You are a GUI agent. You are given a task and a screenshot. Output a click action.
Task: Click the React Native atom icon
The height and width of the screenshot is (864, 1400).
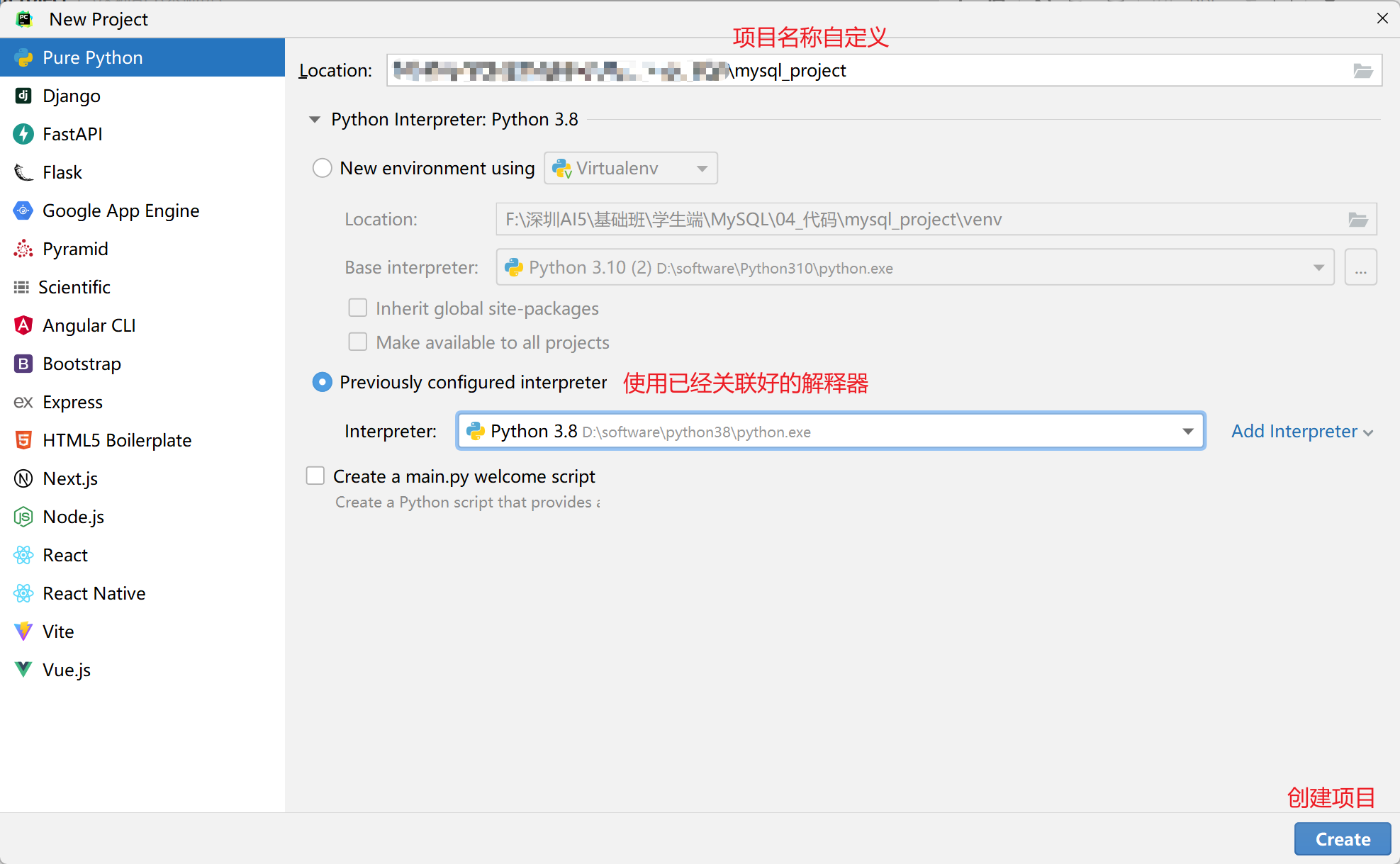23,593
